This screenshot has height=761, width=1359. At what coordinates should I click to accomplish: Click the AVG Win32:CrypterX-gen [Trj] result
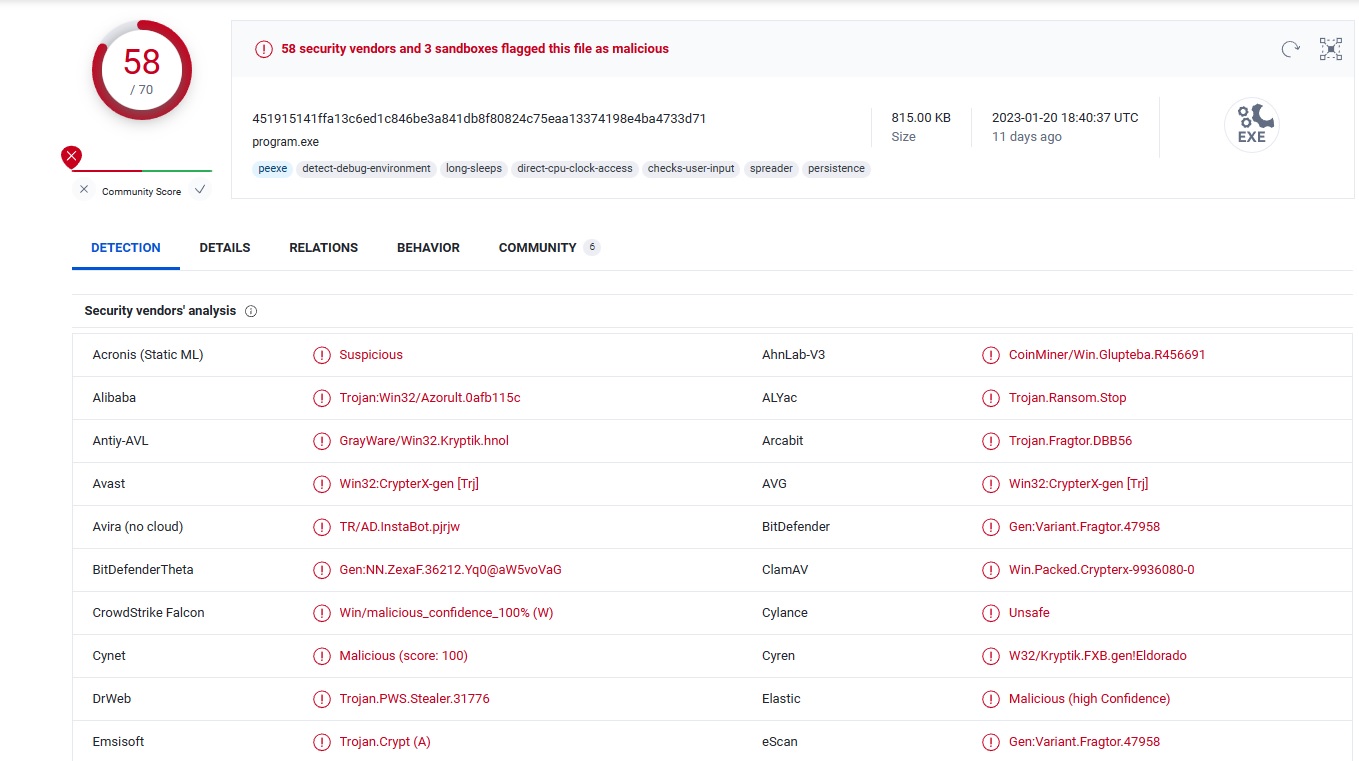1078,484
